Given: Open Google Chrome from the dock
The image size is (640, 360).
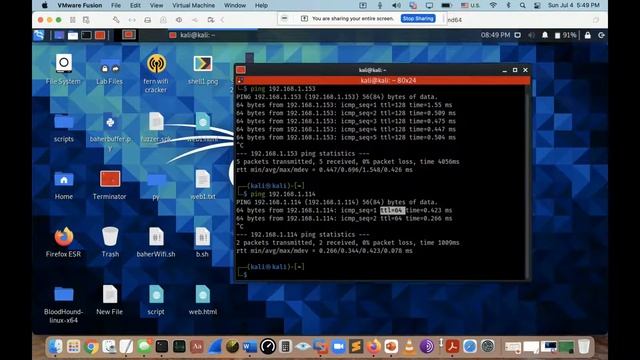Looking at the screenshot, I should [x=91, y=347].
